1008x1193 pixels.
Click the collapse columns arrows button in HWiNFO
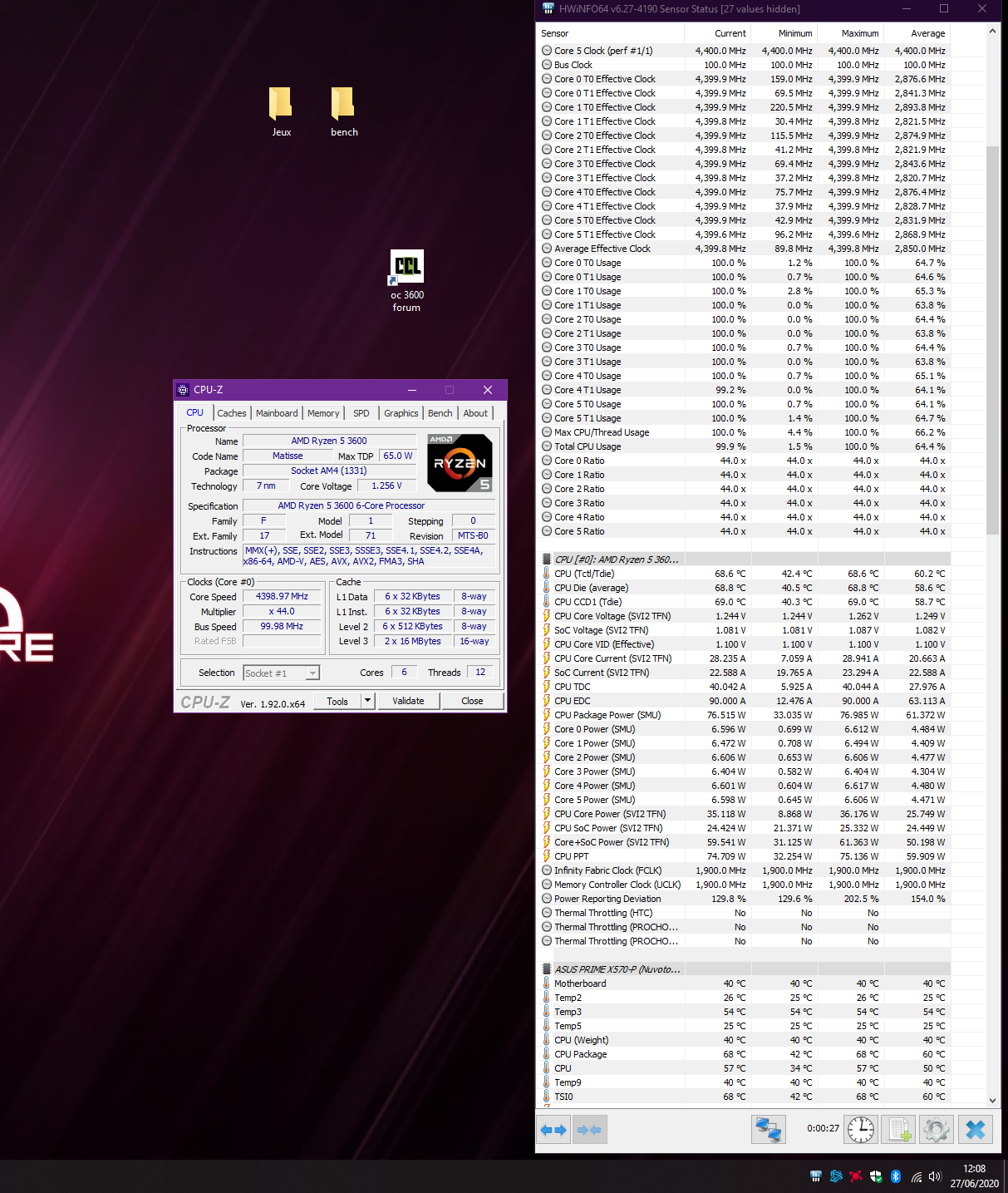coord(588,1130)
